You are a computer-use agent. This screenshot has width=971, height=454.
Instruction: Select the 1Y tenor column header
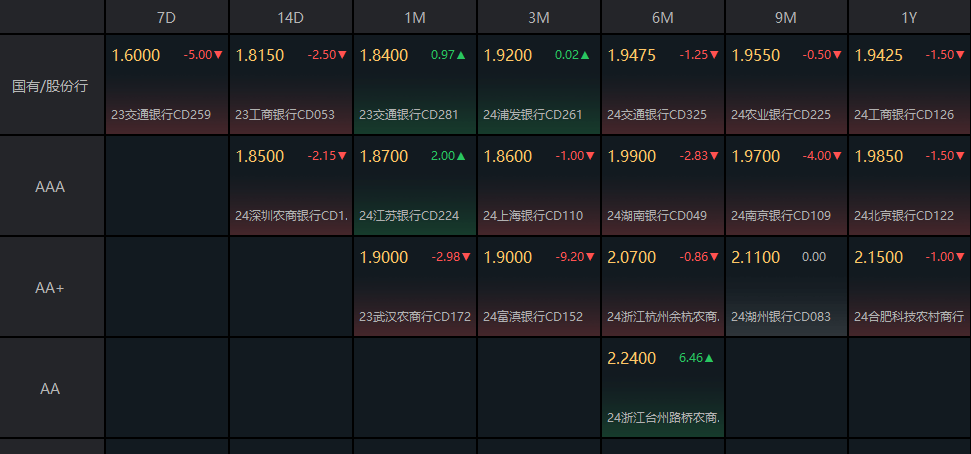[909, 17]
